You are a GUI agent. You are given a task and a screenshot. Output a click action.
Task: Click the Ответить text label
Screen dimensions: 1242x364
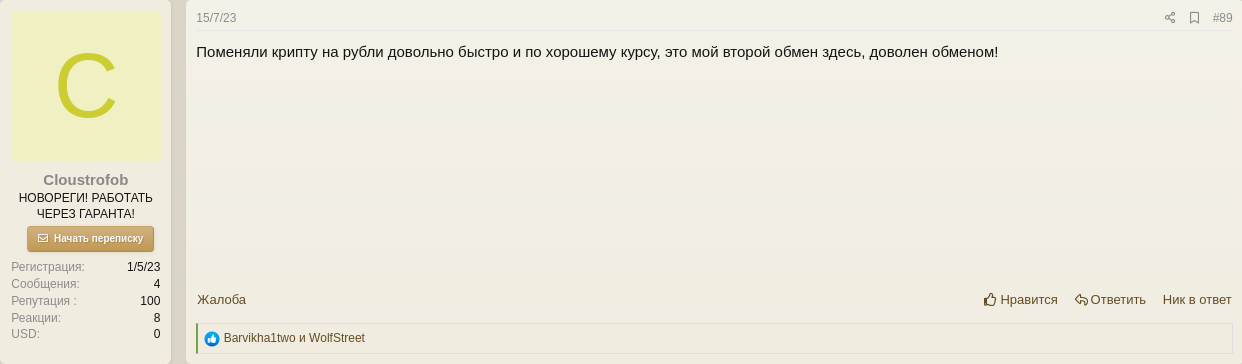tap(1118, 299)
